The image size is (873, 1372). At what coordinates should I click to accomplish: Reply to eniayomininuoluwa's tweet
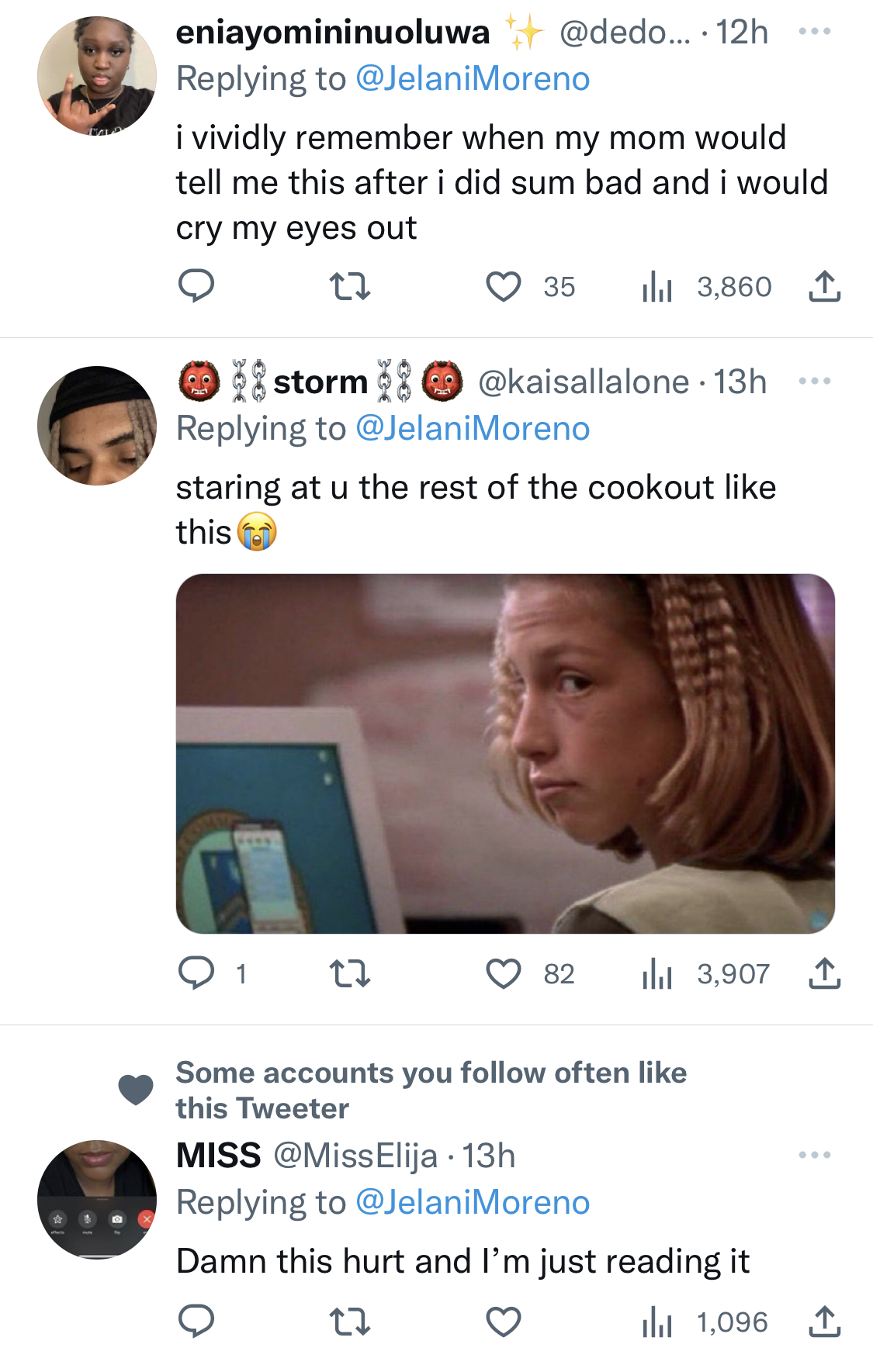[196, 286]
